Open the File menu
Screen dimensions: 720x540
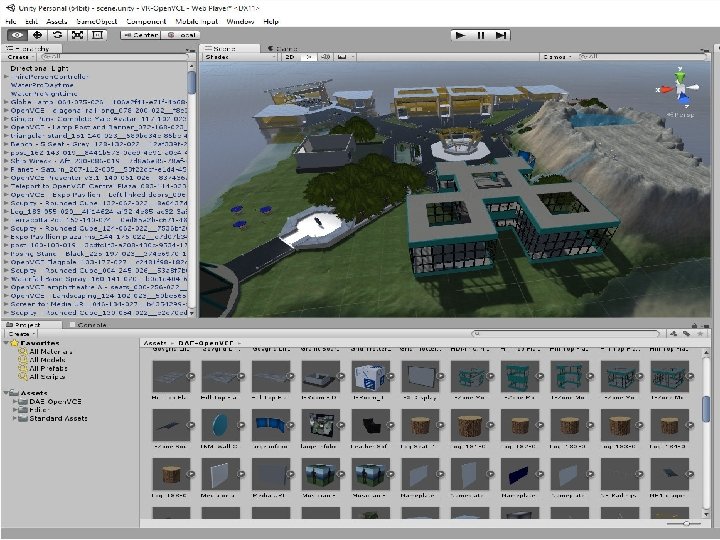(x=11, y=21)
